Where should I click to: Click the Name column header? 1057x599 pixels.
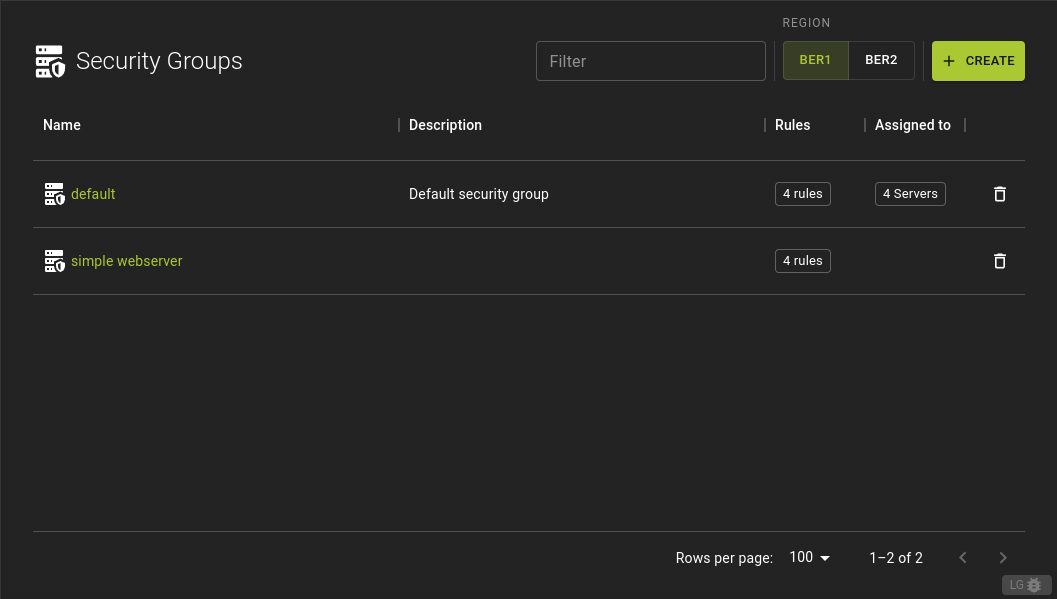pos(61,125)
